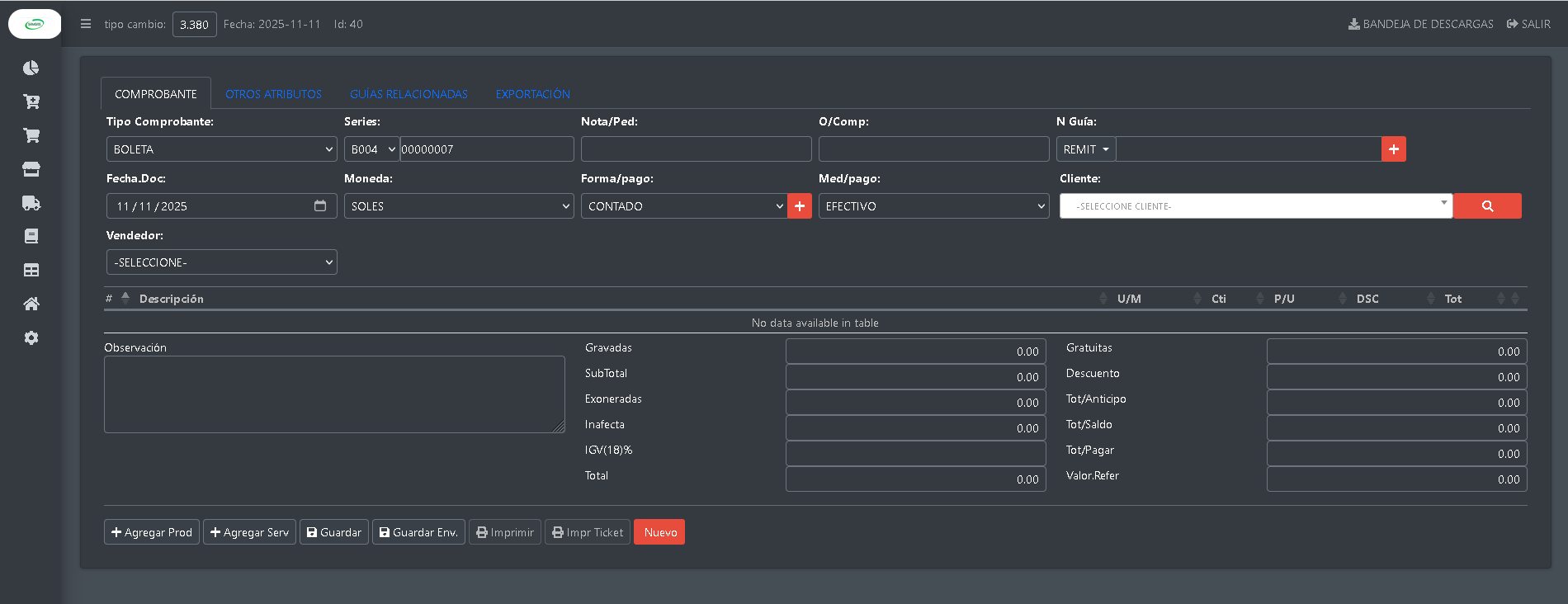Image resolution: width=1568 pixels, height=604 pixels.
Task: Click the settings gear sidebar icon
Action: (x=31, y=337)
